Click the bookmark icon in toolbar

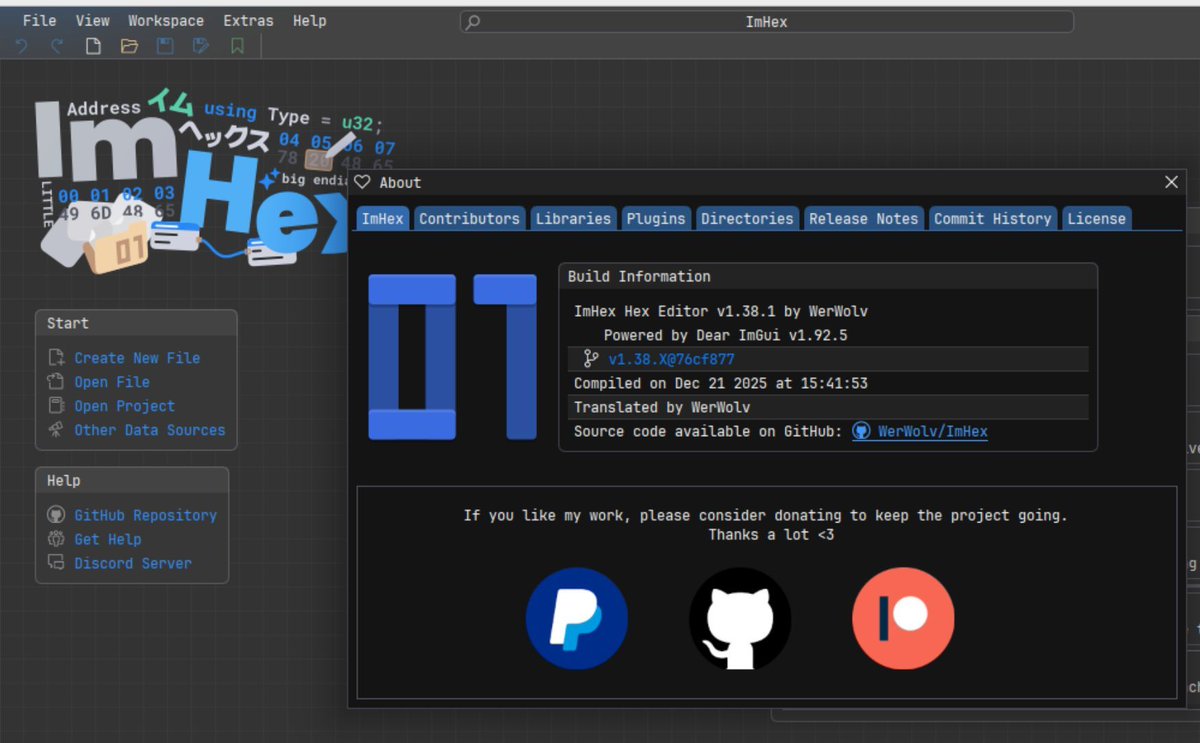tap(237, 46)
